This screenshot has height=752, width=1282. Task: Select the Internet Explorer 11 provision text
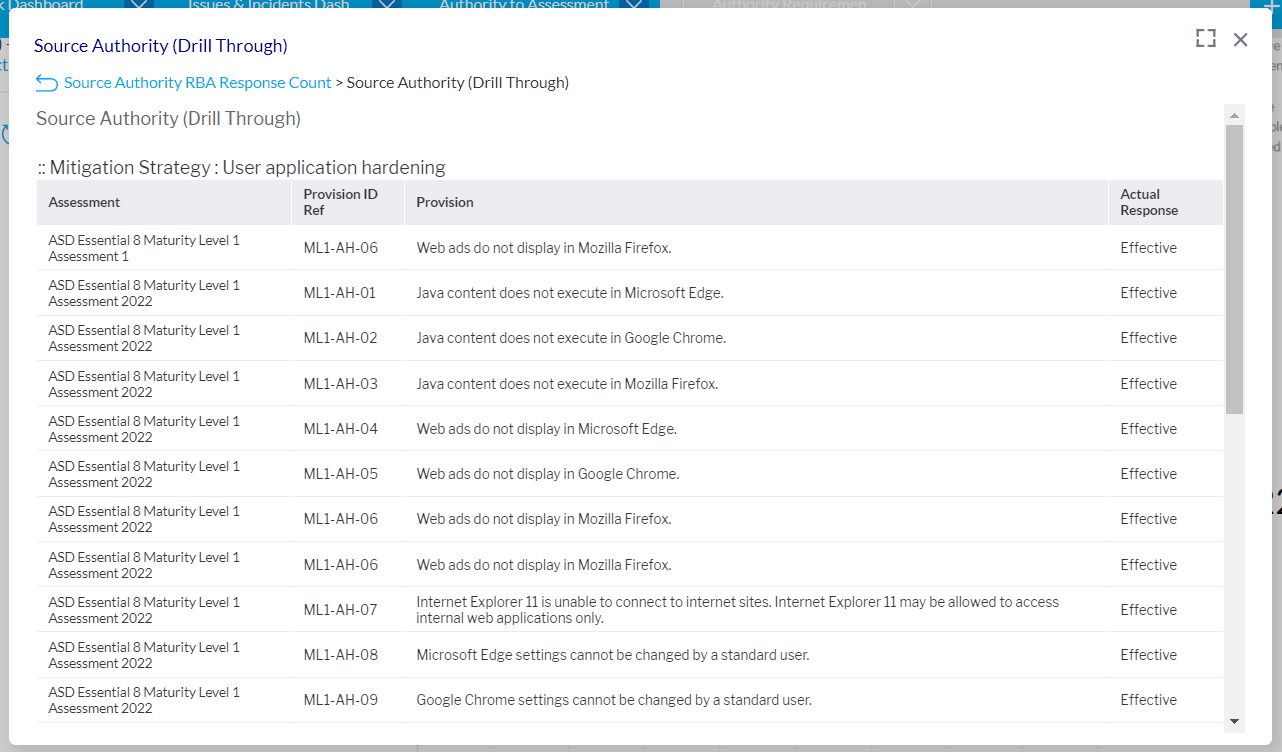(x=737, y=610)
